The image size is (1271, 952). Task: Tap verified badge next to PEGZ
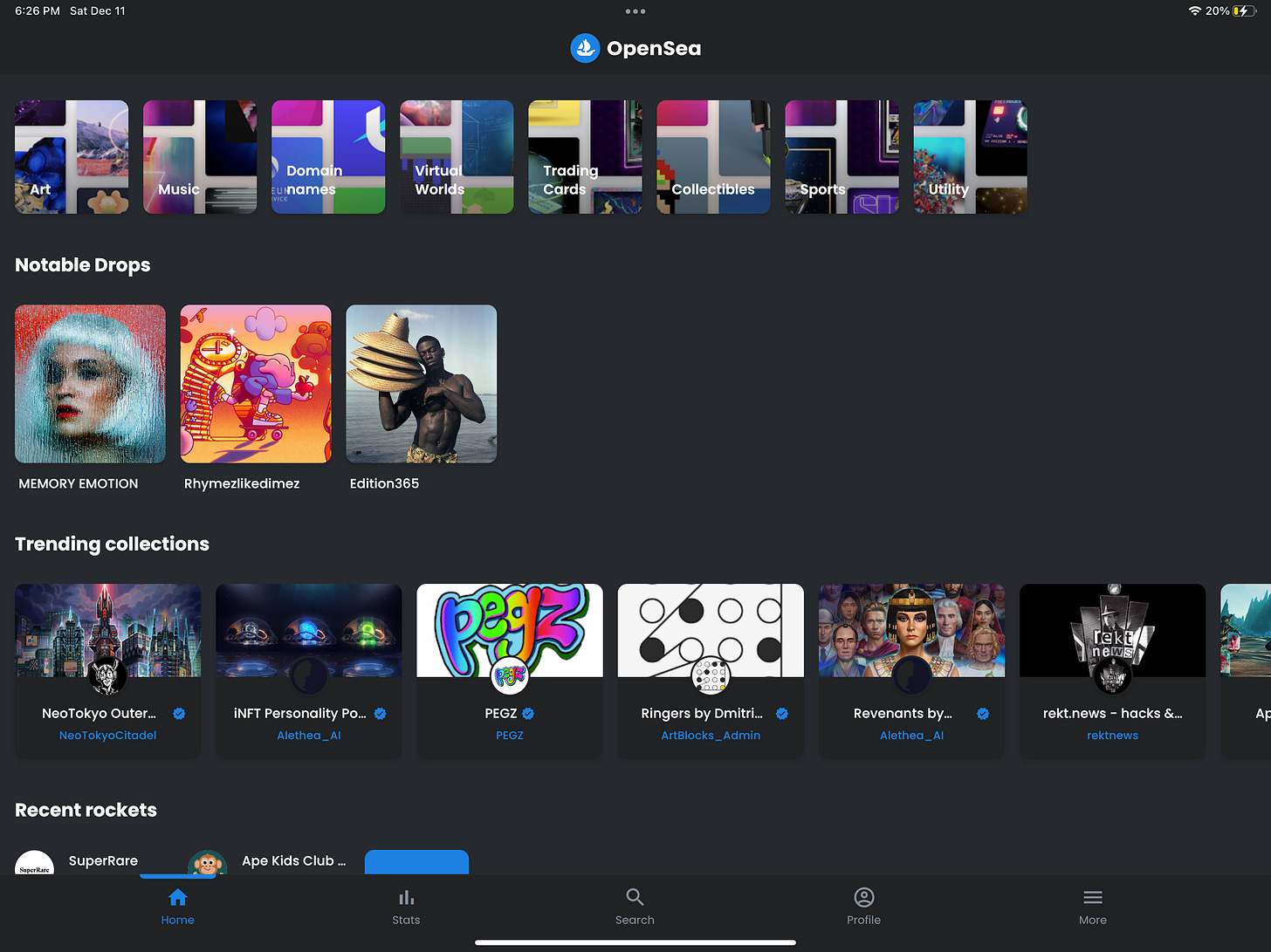tap(528, 714)
